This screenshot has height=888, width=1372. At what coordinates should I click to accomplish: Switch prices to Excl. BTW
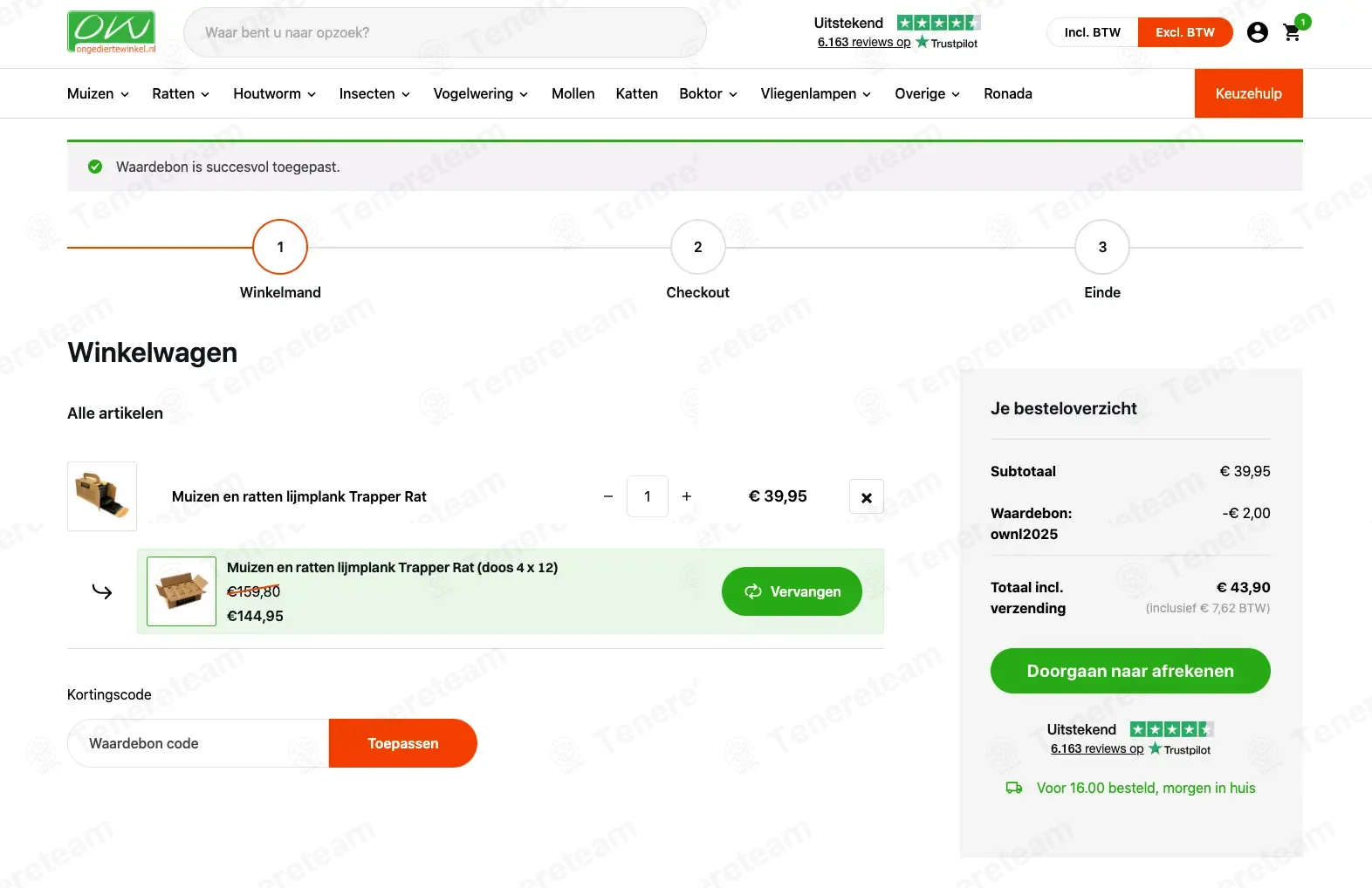(1185, 32)
